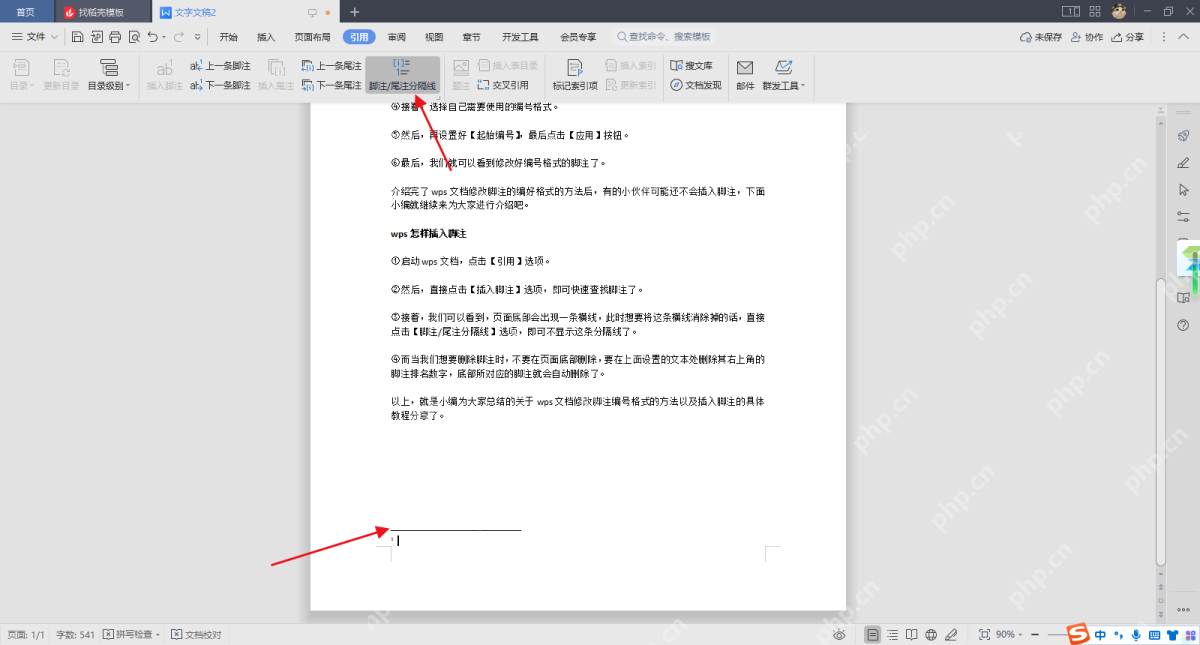Image resolution: width=1200 pixels, height=645 pixels.
Task: Open the Member Exclusive (会员专享) tab
Action: click(x=578, y=37)
